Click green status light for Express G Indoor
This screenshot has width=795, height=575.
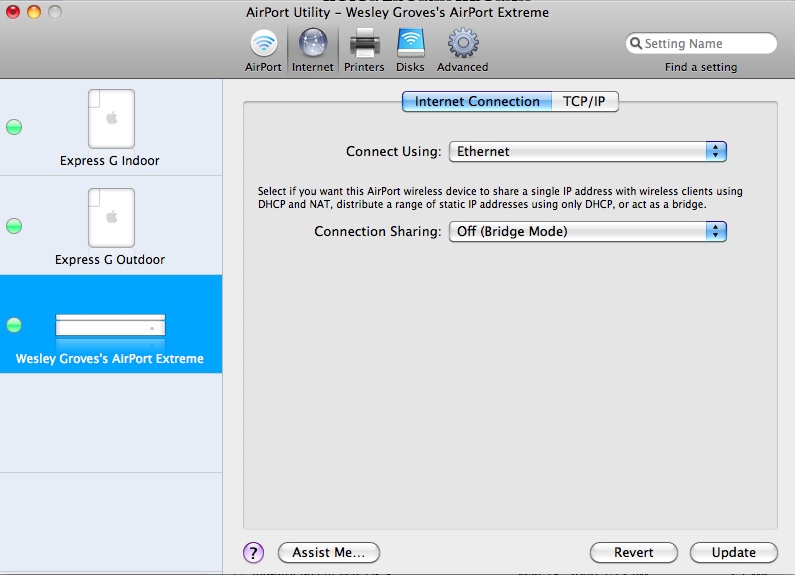14,127
